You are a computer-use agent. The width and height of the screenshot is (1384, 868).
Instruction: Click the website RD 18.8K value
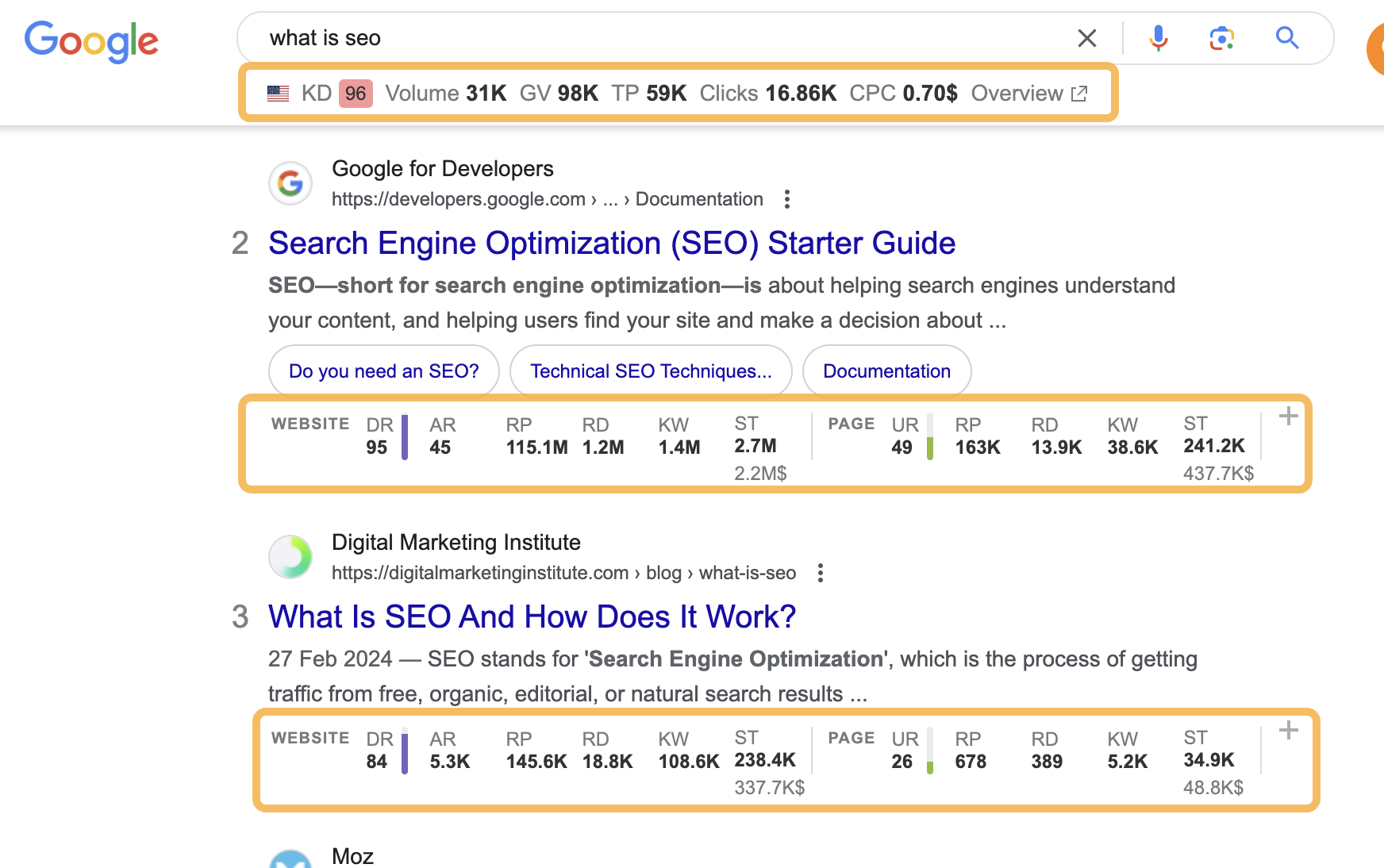tap(608, 762)
